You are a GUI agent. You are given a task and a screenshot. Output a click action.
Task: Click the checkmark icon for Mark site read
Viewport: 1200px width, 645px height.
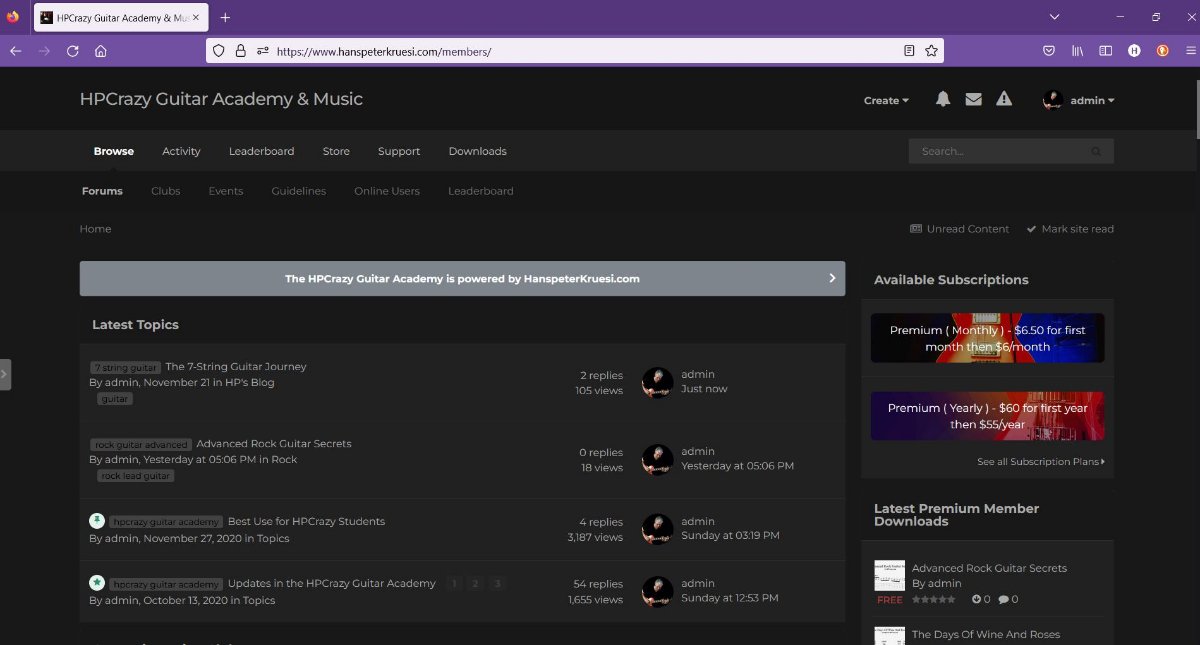click(1031, 229)
